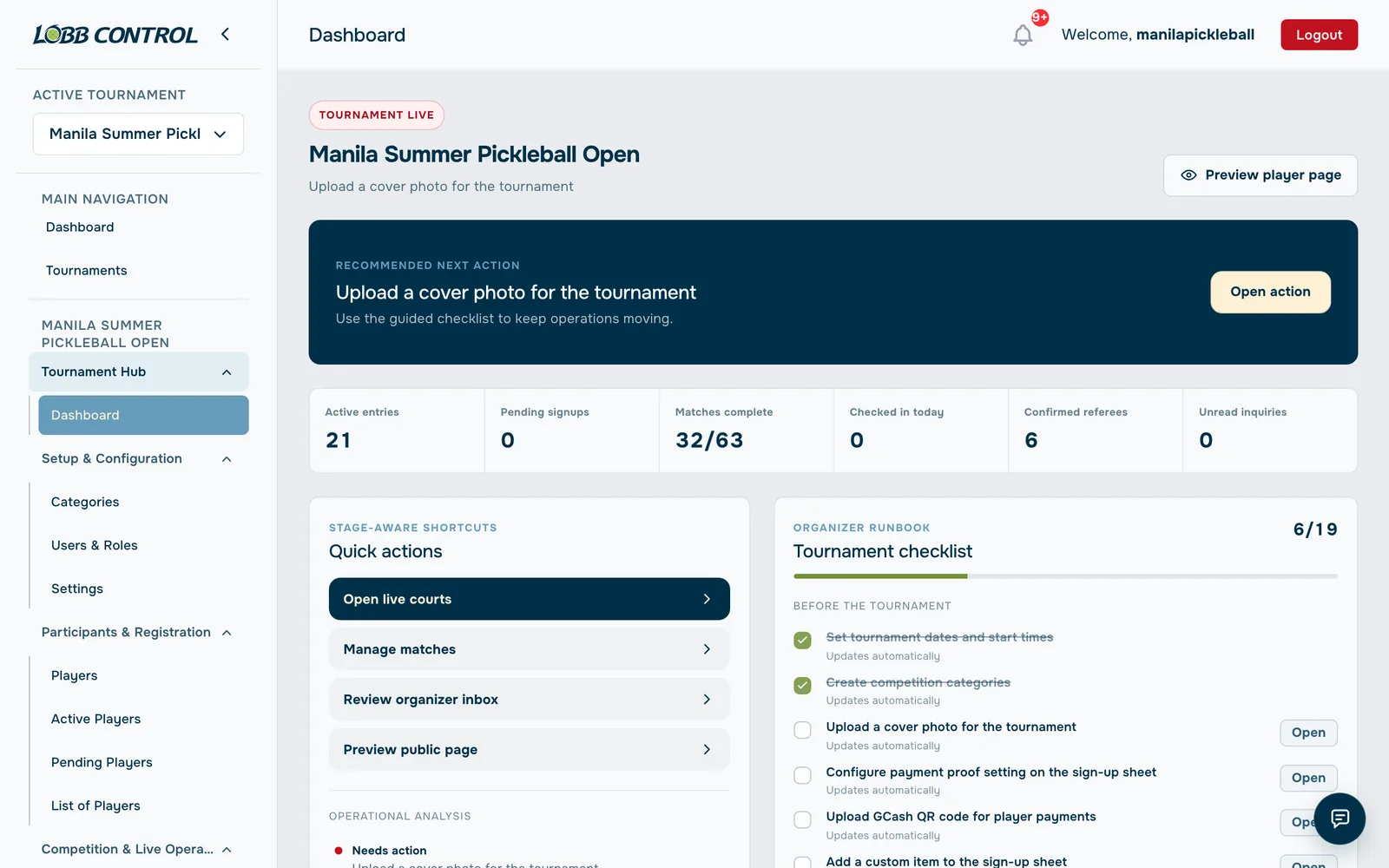The width and height of the screenshot is (1389, 868).
Task: Go to Pending Players
Action: click(x=102, y=762)
